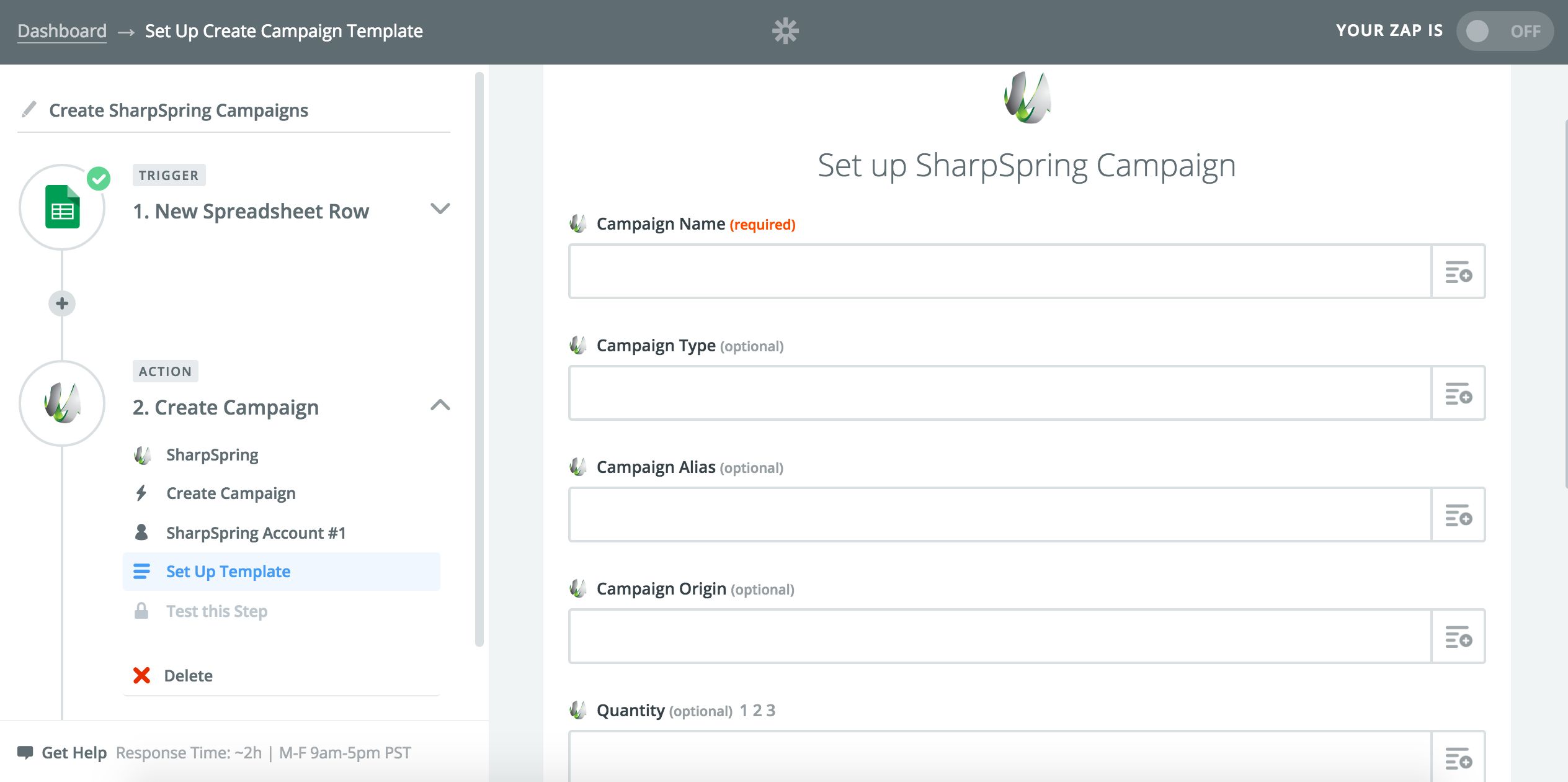Click the lightning bolt Create Campaign icon
This screenshot has width=1568, height=782.
(141, 493)
